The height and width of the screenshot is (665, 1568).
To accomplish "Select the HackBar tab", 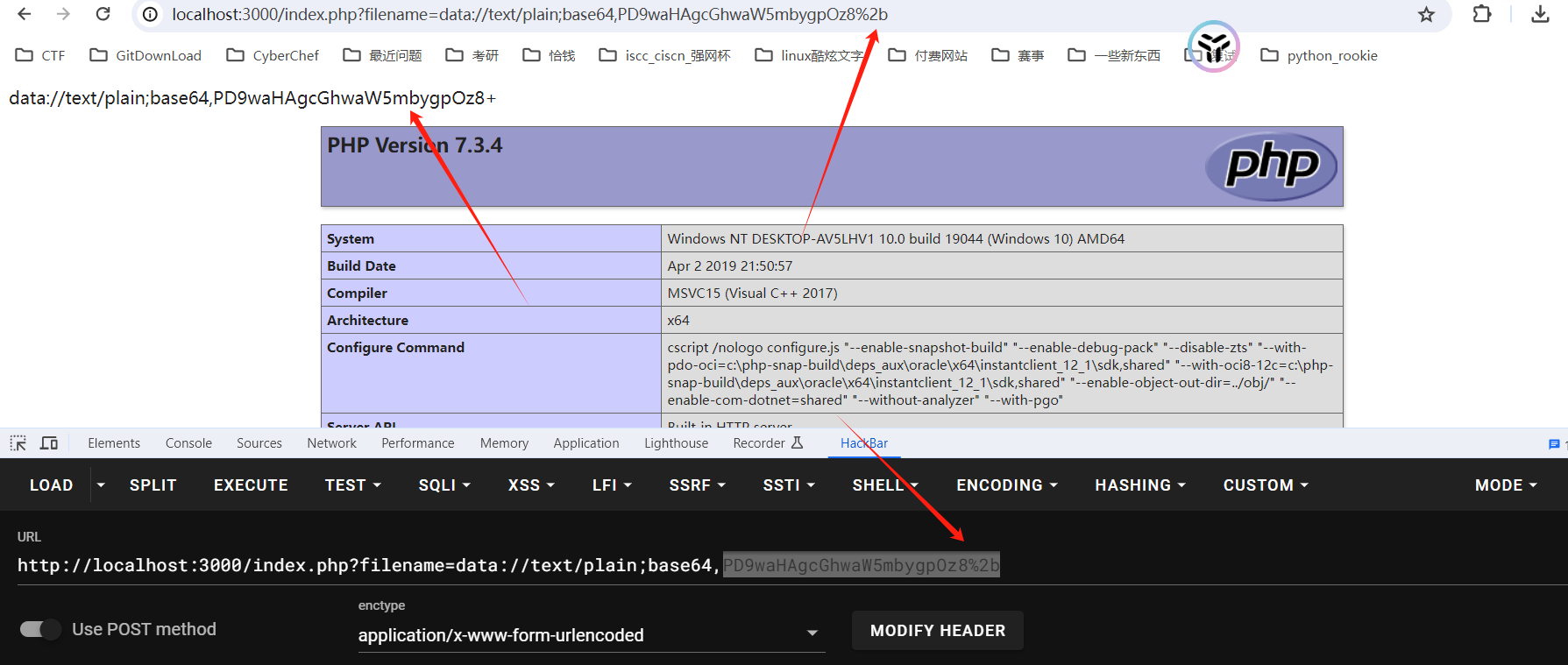I will [864, 443].
